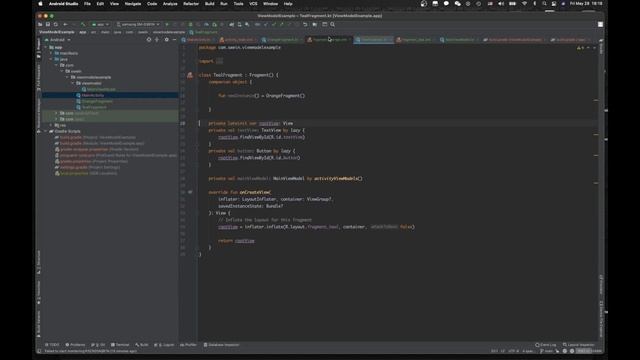Open the Android project view dropdown
Image resolution: width=640 pixels, height=360 pixels.
point(58,40)
